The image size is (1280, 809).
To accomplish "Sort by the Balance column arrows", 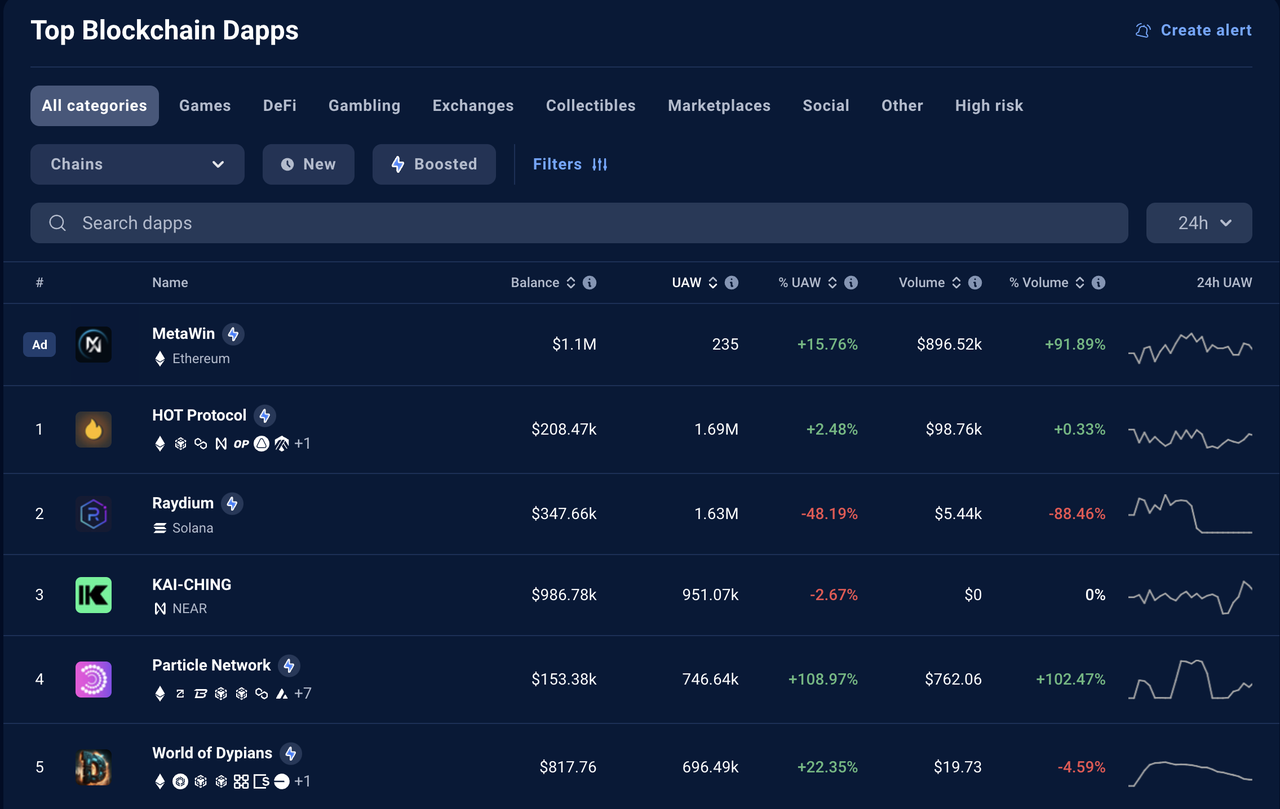I will pyautogui.click(x=571, y=283).
